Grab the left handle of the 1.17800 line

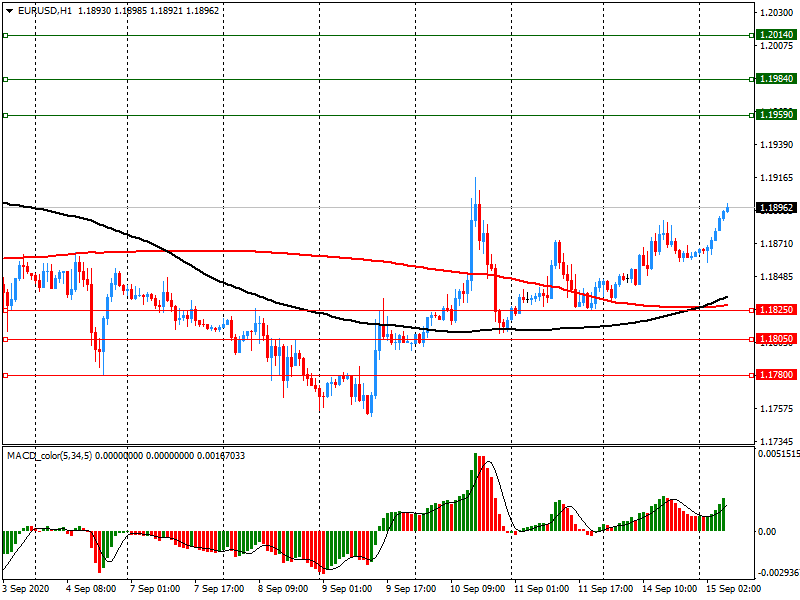pyautogui.click(x=6, y=376)
